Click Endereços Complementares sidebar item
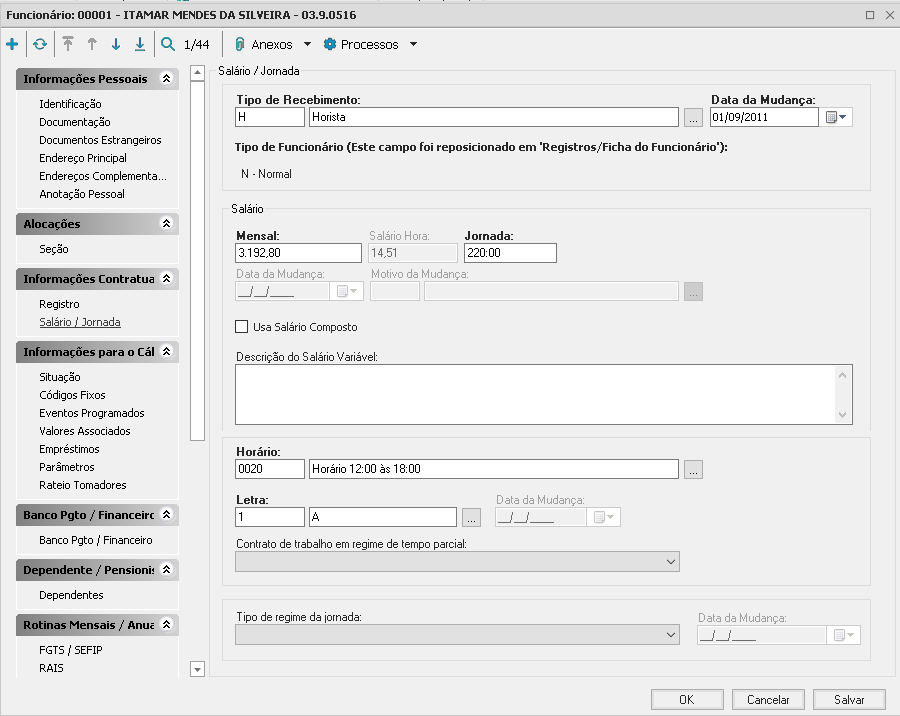 click(x=103, y=176)
